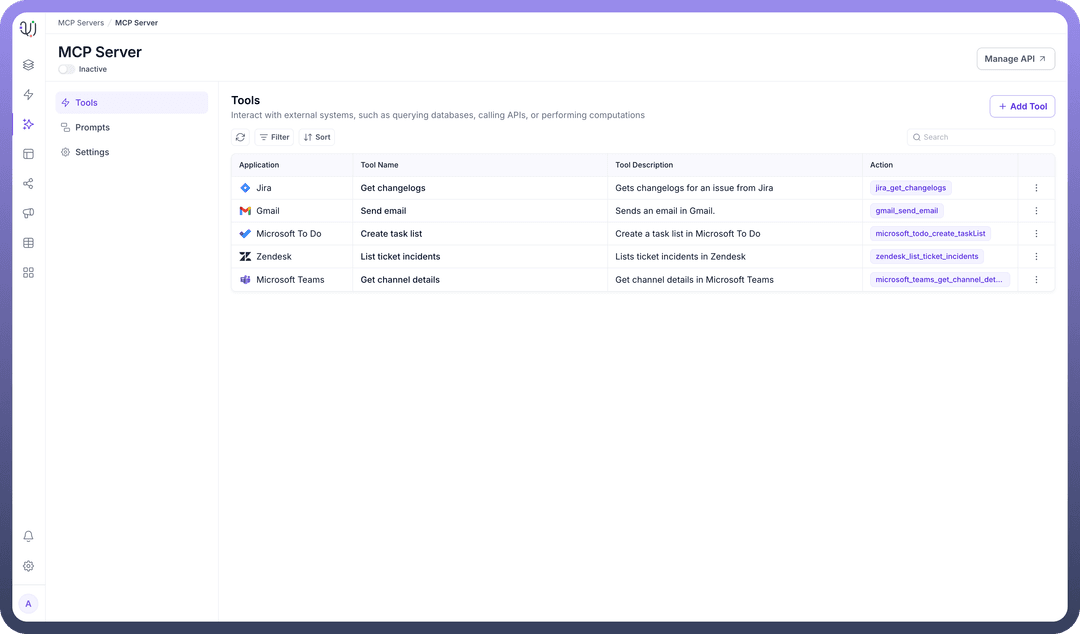Click the Search input field
Screen dimensions: 1080x634
pos(985,137)
